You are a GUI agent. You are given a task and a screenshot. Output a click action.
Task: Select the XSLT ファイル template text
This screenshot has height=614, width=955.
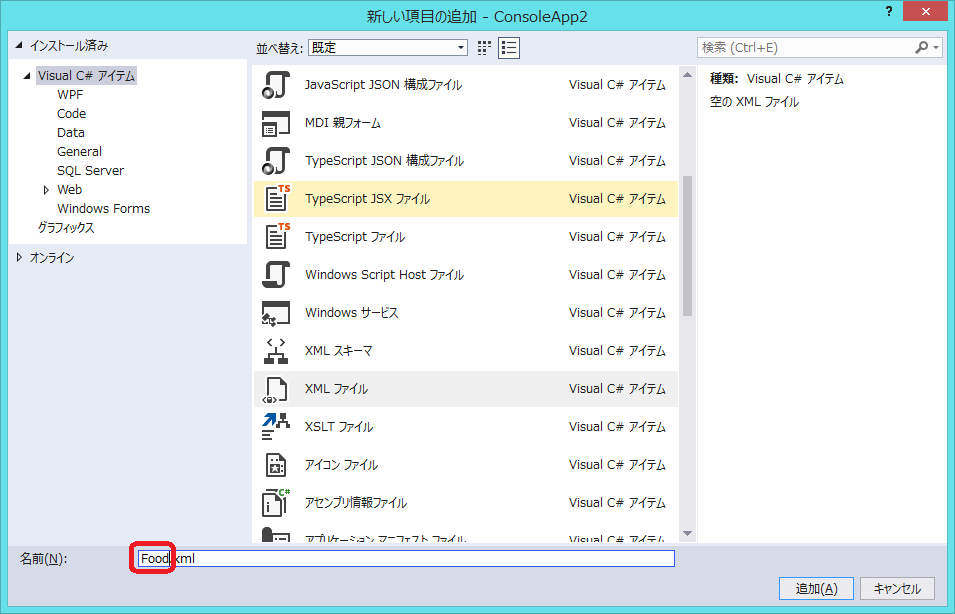point(339,427)
